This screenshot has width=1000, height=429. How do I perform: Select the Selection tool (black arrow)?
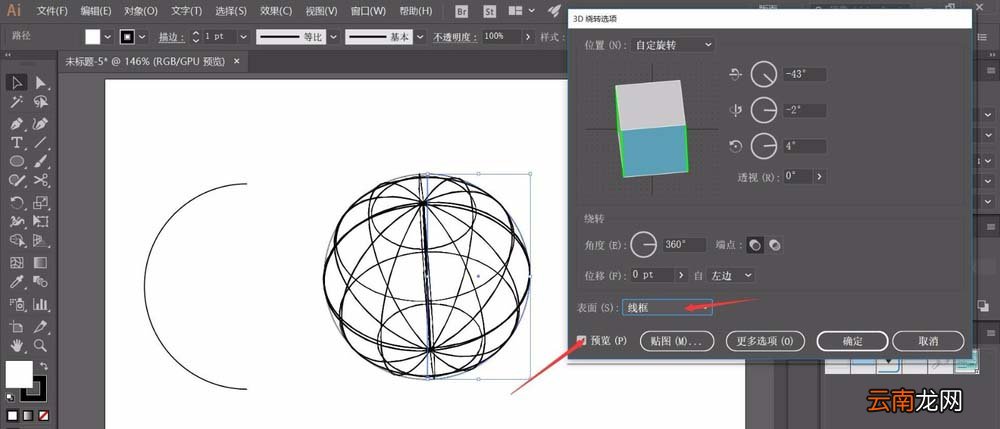(17, 82)
